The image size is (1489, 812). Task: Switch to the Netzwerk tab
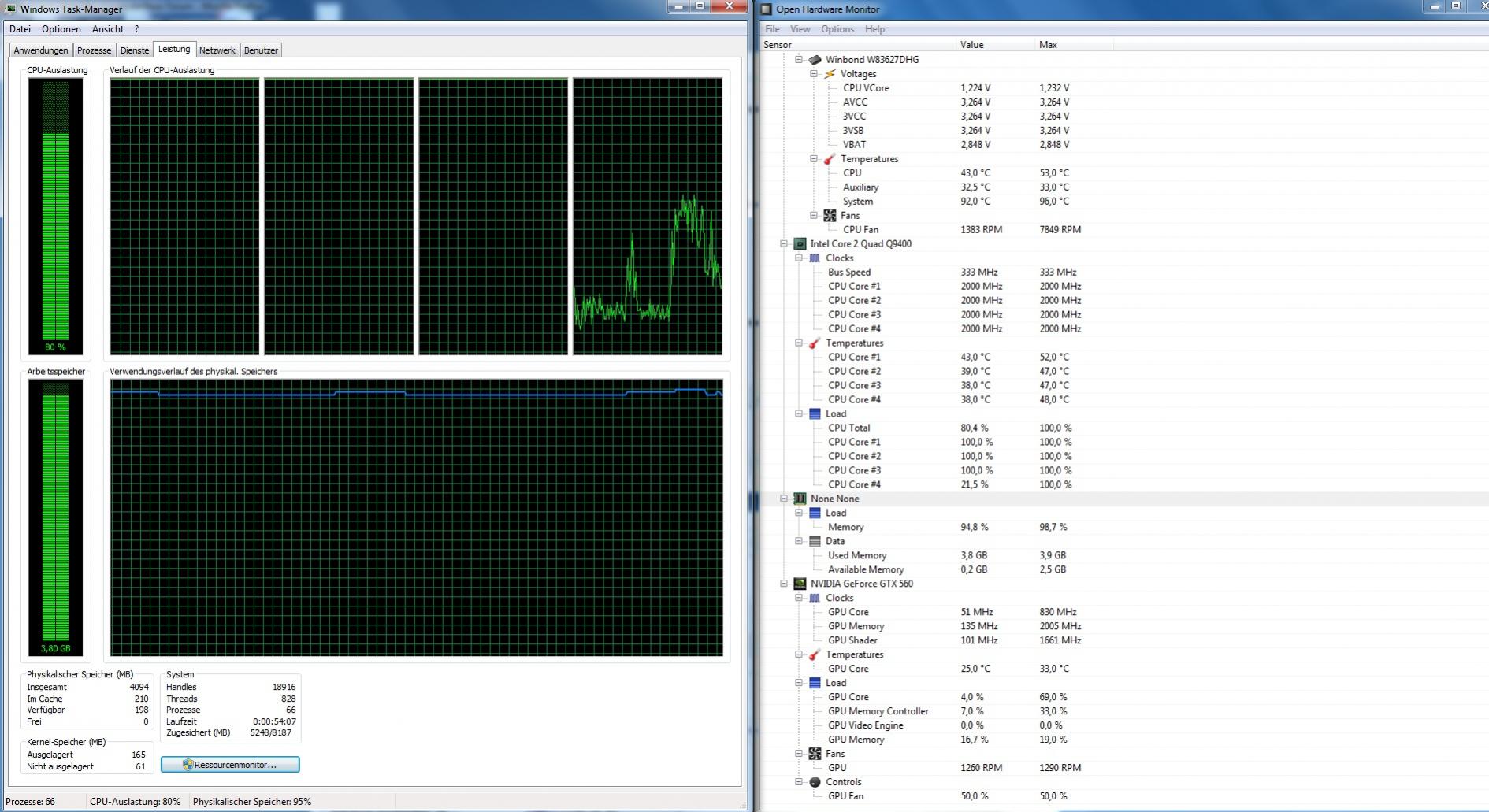pos(217,50)
